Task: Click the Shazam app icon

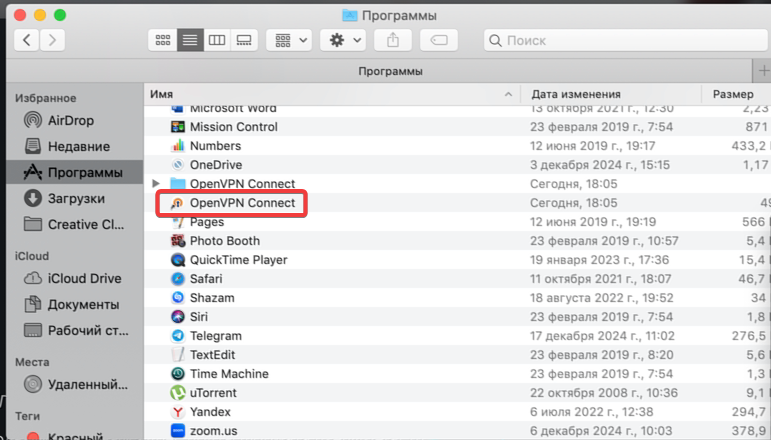Action: (x=178, y=298)
